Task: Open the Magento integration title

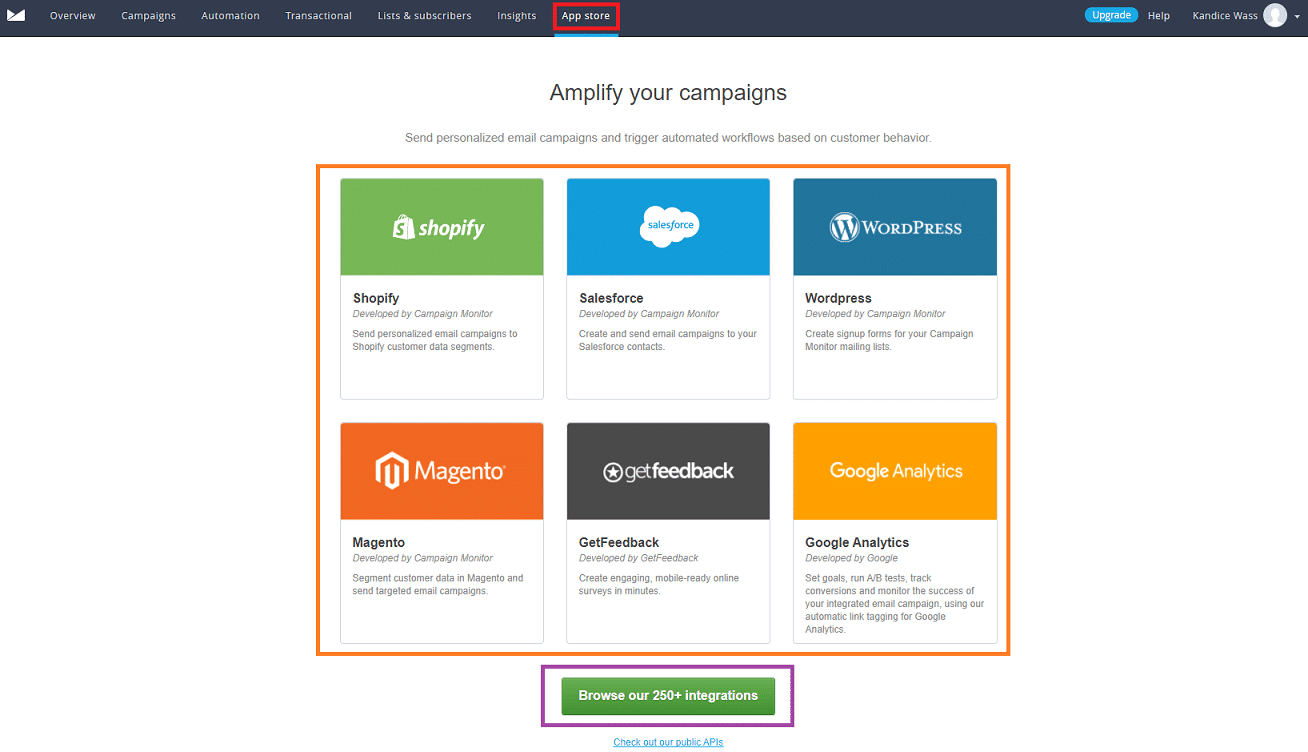Action: coord(379,542)
